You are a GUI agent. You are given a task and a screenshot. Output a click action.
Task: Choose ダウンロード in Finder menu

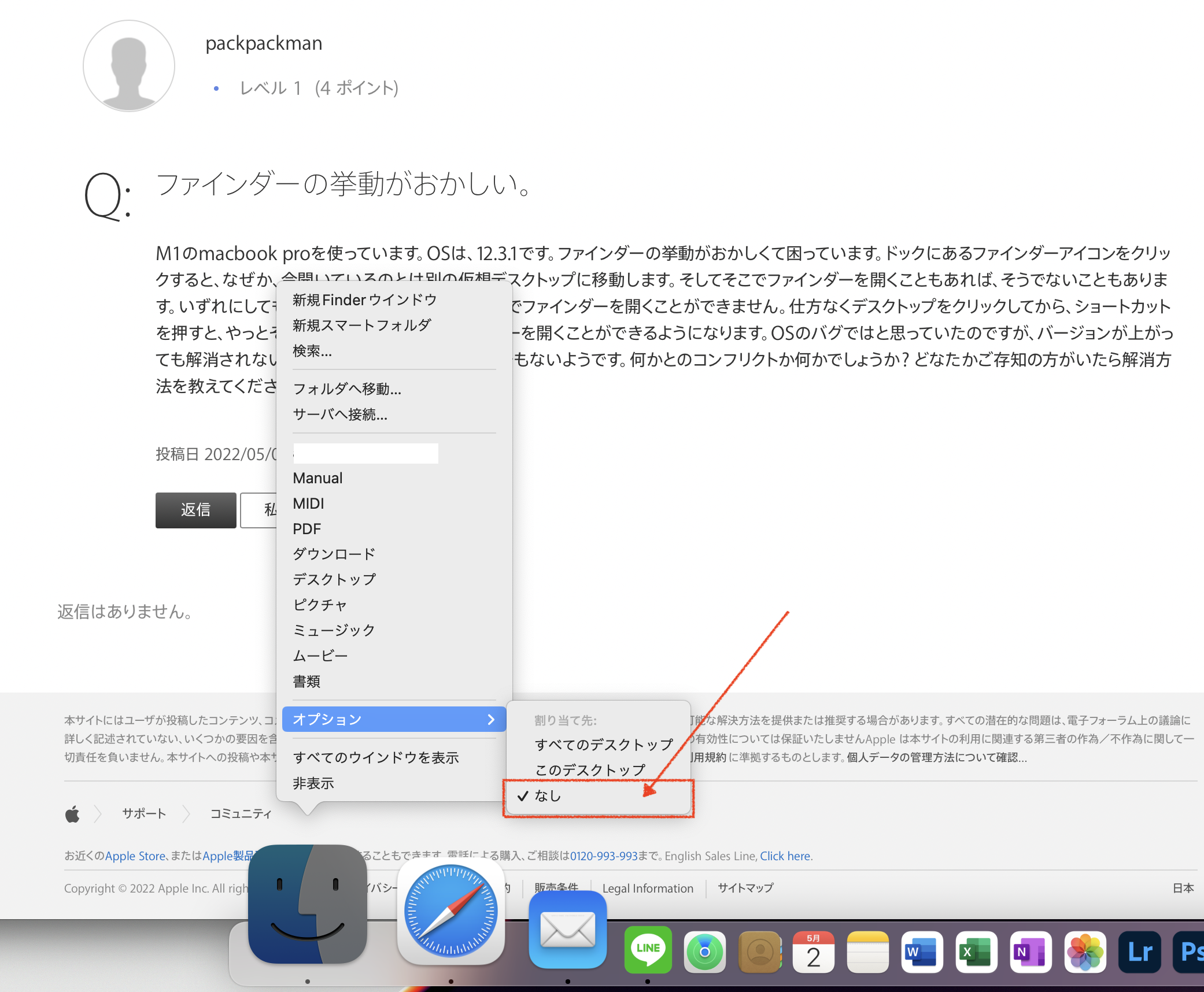click(x=334, y=554)
